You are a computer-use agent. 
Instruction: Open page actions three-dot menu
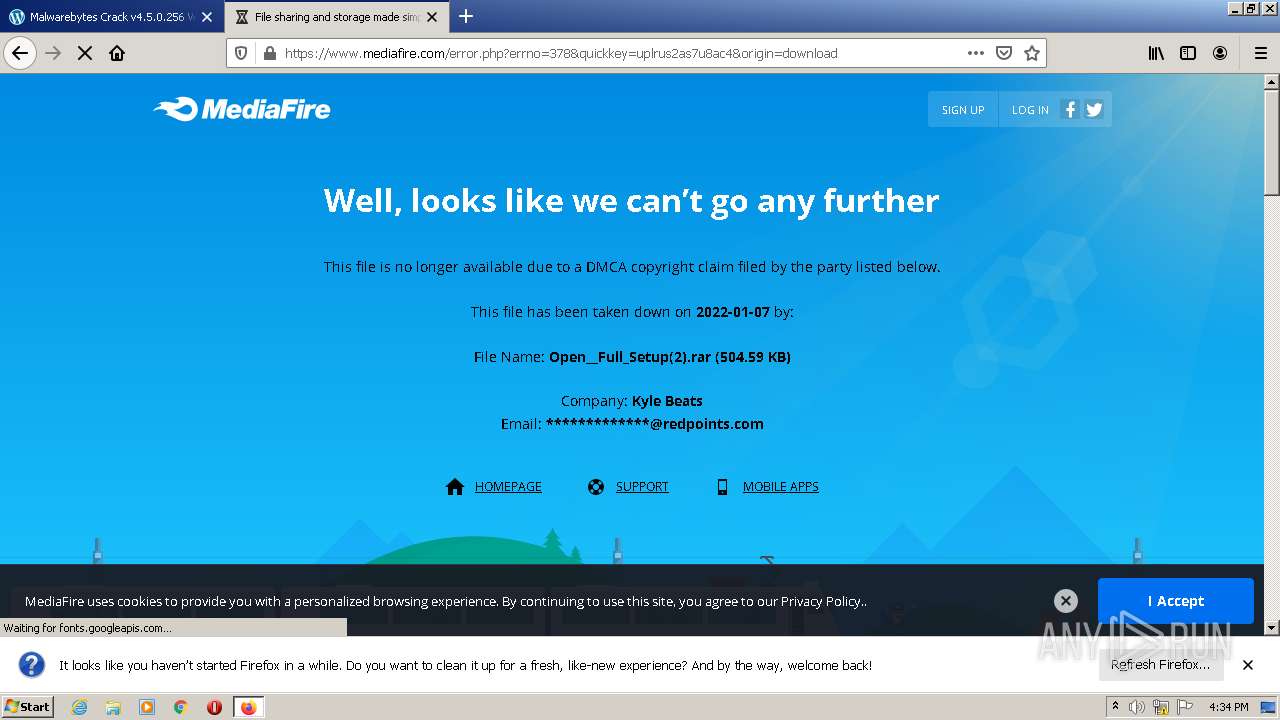coord(976,53)
